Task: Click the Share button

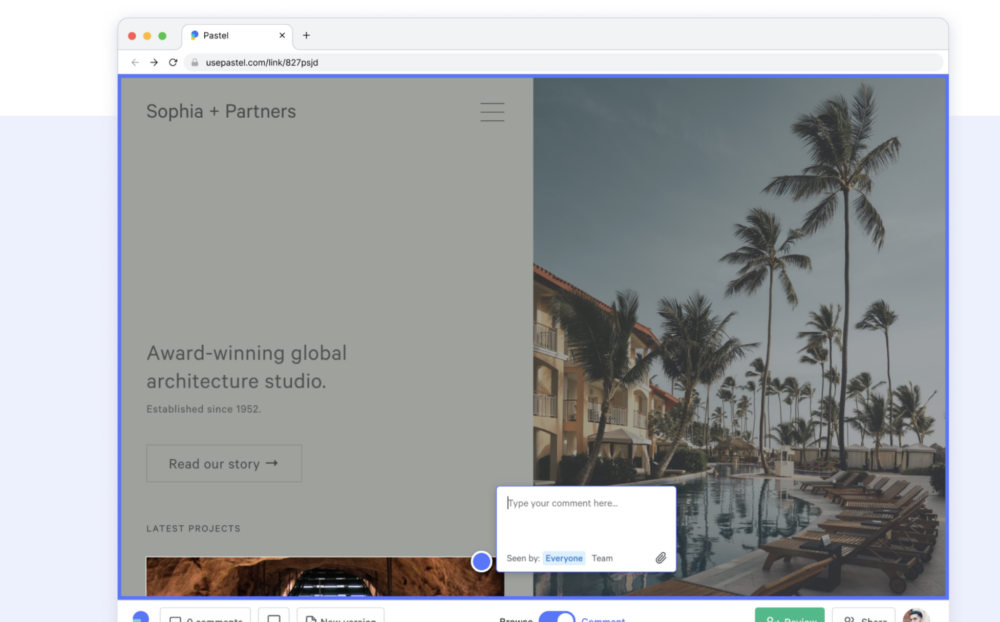Action: [863, 616]
